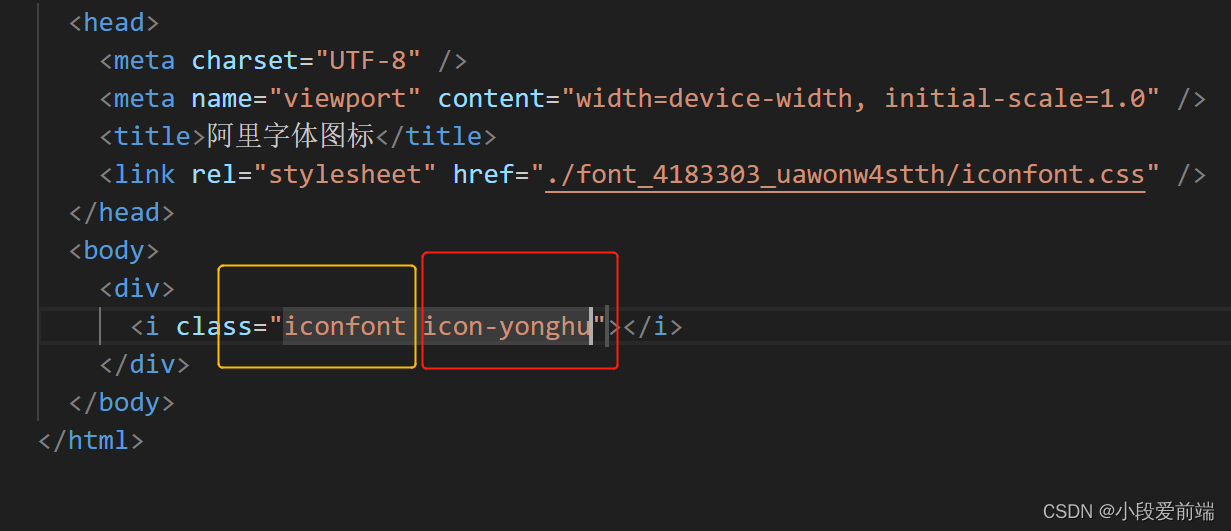This screenshot has height=531, width=1231.
Task: Select the closing head tag
Action: pos(122,212)
